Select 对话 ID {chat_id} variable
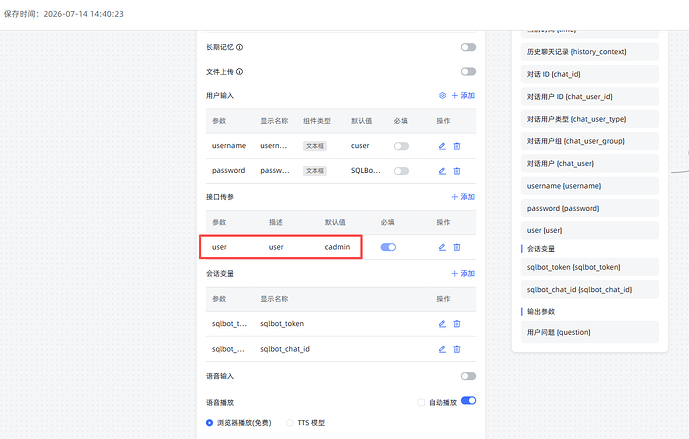Screen dimensions: 689x439 click(590, 74)
